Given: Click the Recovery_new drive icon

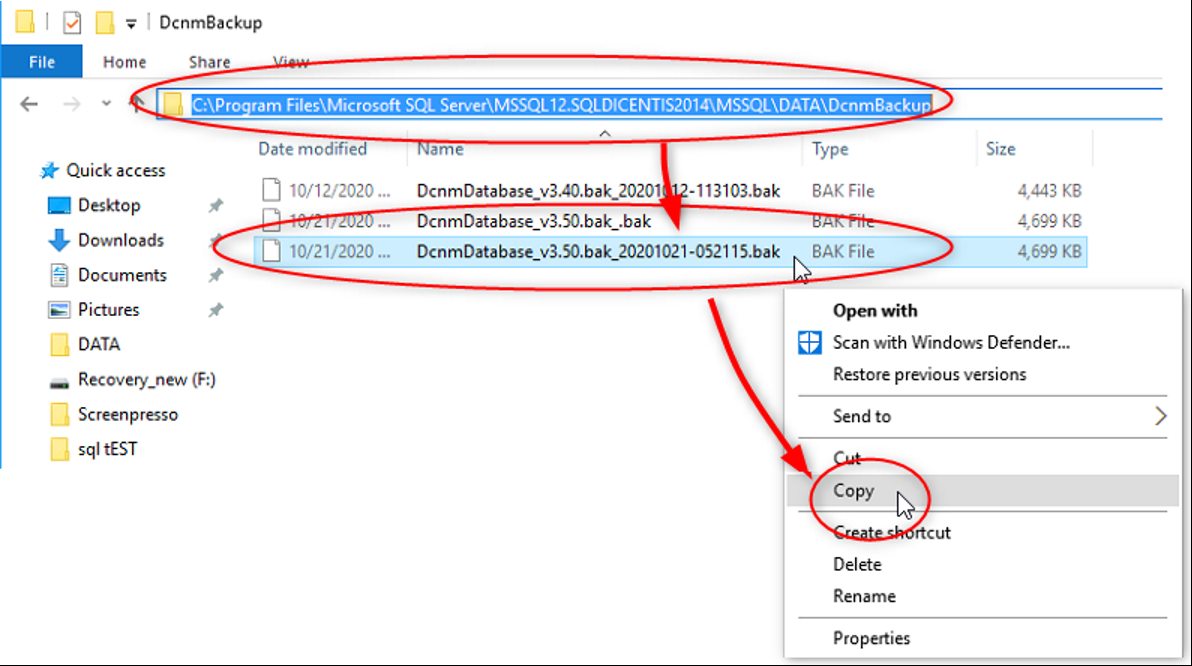Looking at the screenshot, I should click(59, 382).
